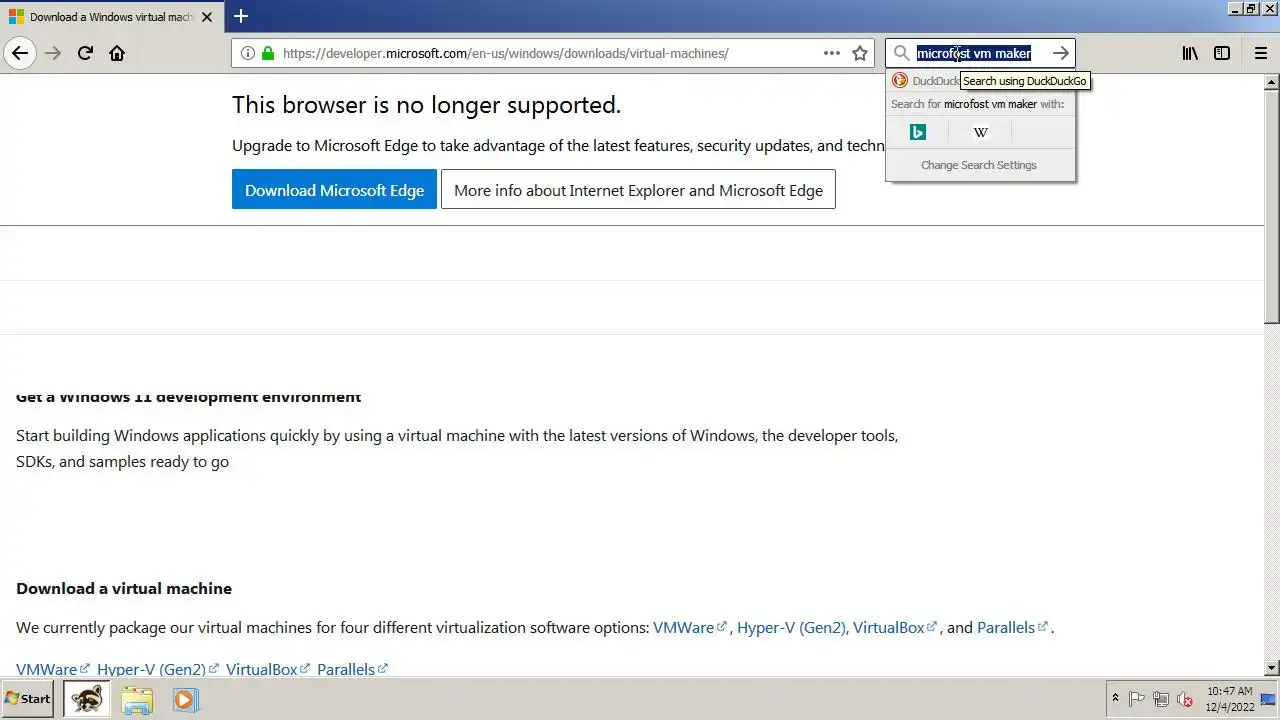The height and width of the screenshot is (720, 1280).
Task: Reload the current page
Action: click(86, 53)
